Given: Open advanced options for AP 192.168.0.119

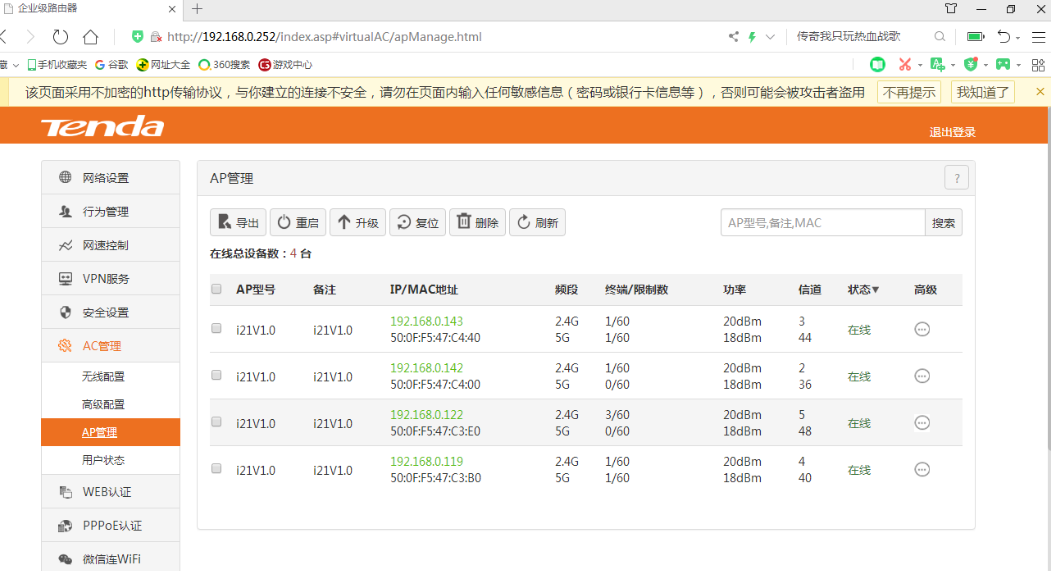Looking at the screenshot, I should coord(922,470).
